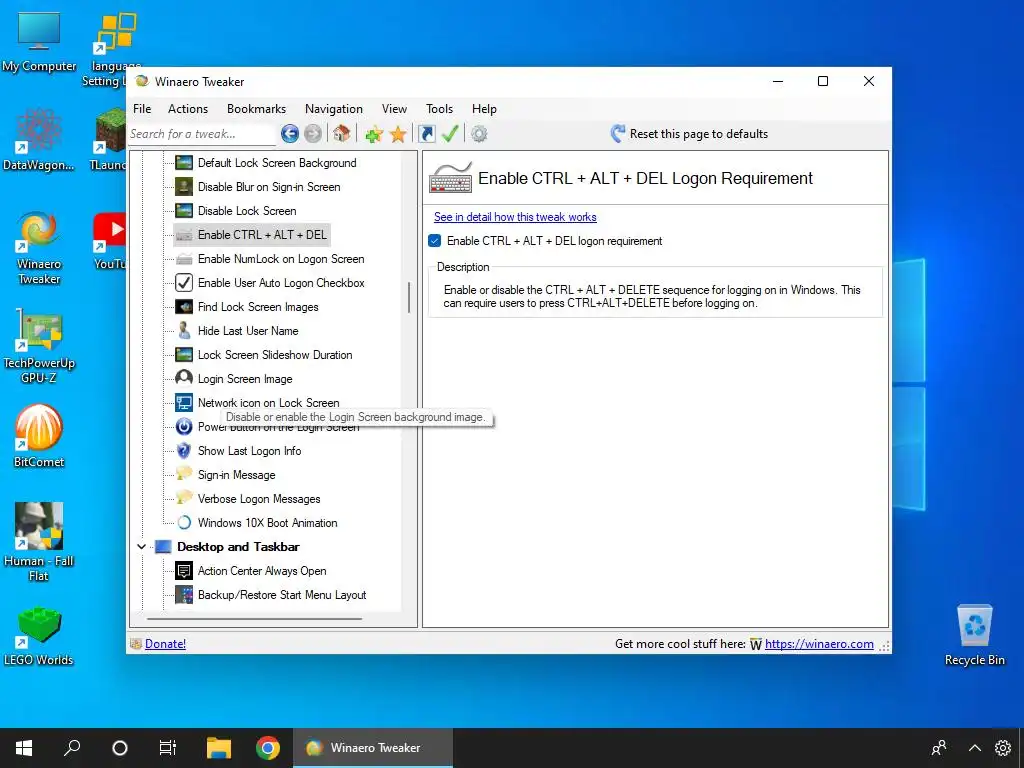Open the Bookmarks menu
The image size is (1024, 768).
[256, 109]
